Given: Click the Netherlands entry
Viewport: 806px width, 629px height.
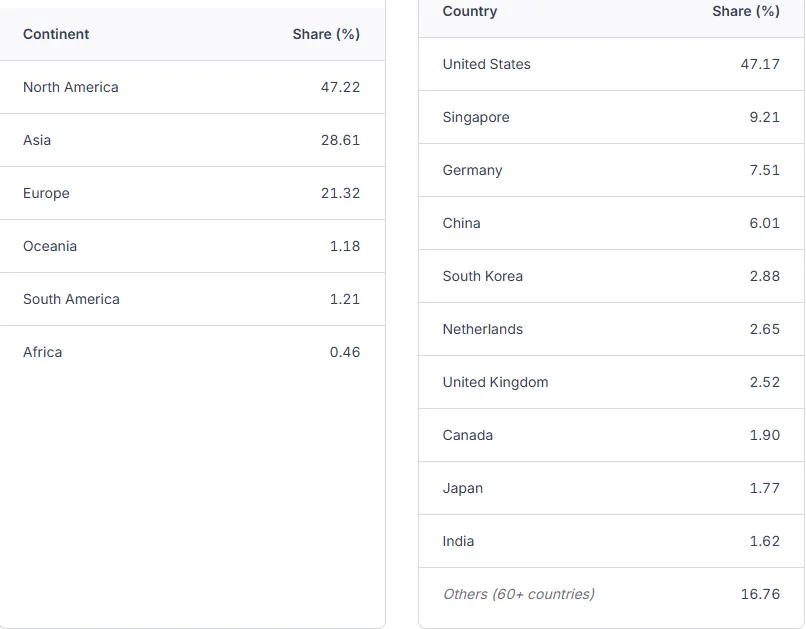Looking at the screenshot, I should [483, 329].
